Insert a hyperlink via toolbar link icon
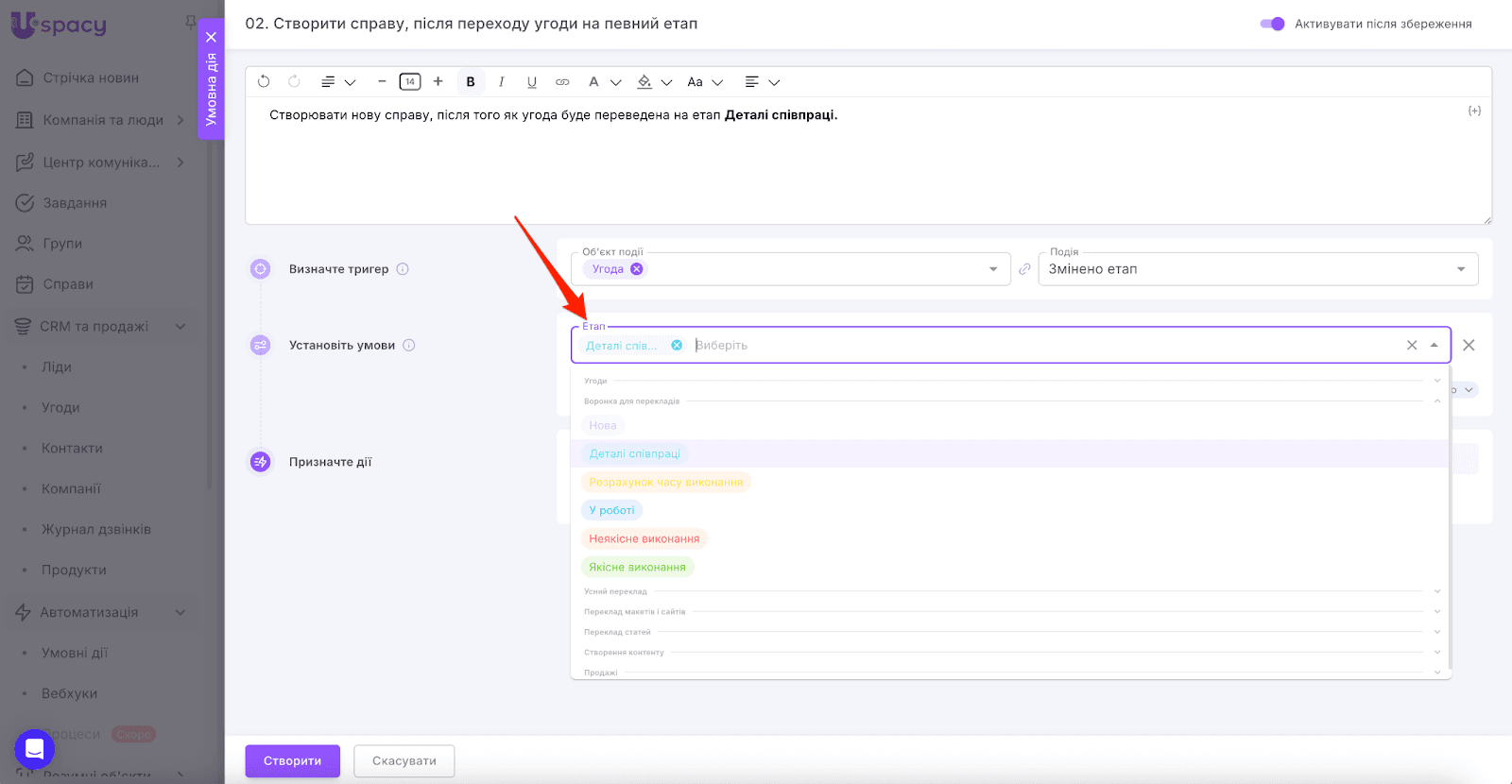 [x=562, y=82]
